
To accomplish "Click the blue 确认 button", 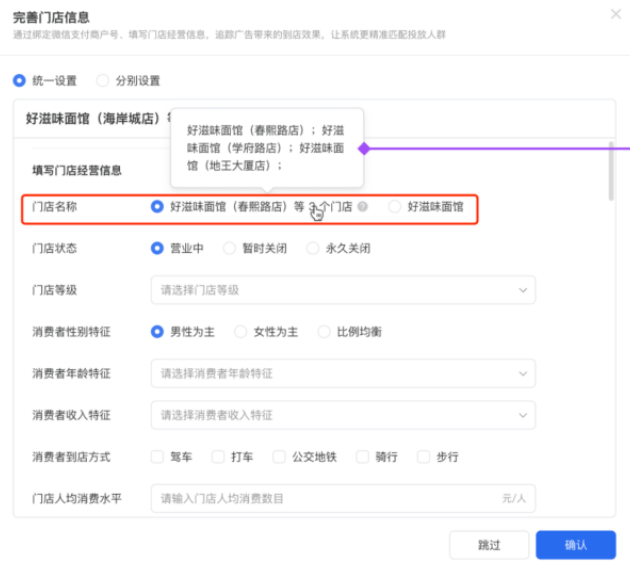I will click(x=575, y=545).
